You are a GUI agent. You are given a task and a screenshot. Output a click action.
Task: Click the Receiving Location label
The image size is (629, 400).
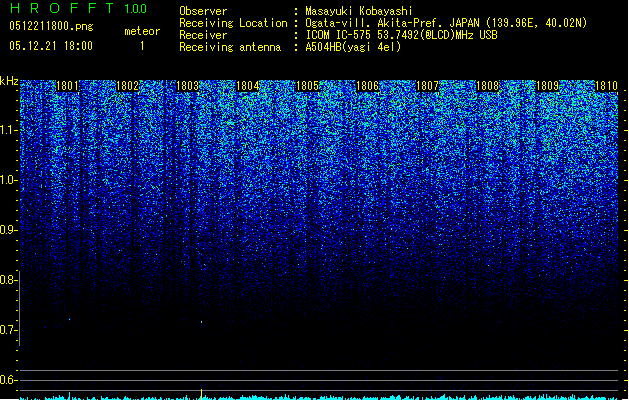(233, 23)
